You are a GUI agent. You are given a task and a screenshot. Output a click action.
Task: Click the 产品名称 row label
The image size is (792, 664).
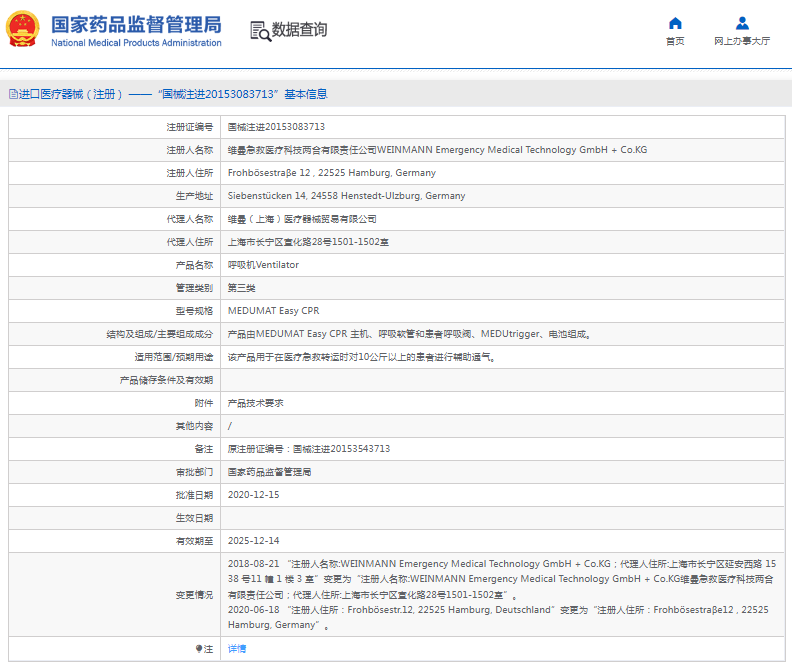(194, 265)
